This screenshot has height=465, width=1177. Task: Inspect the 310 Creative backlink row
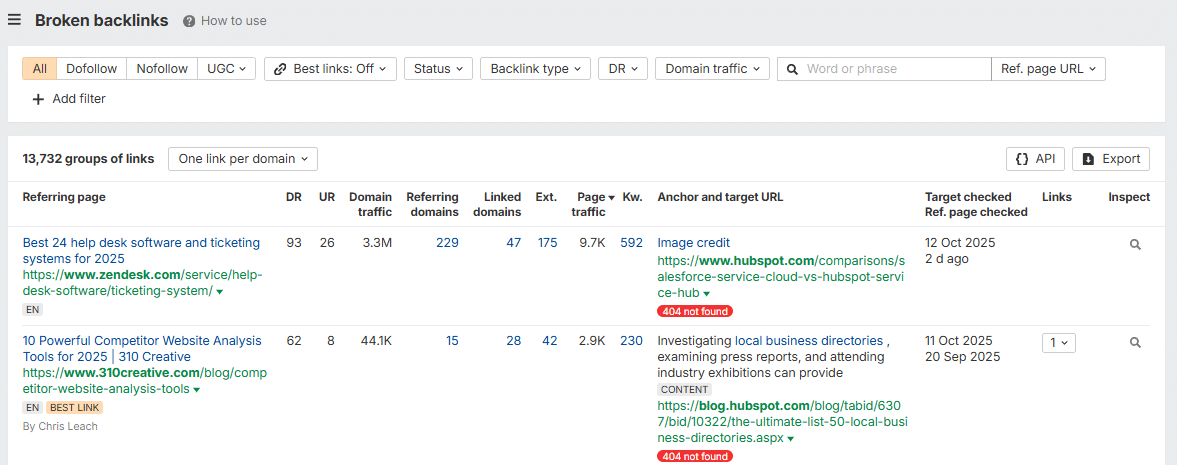(x=1135, y=342)
